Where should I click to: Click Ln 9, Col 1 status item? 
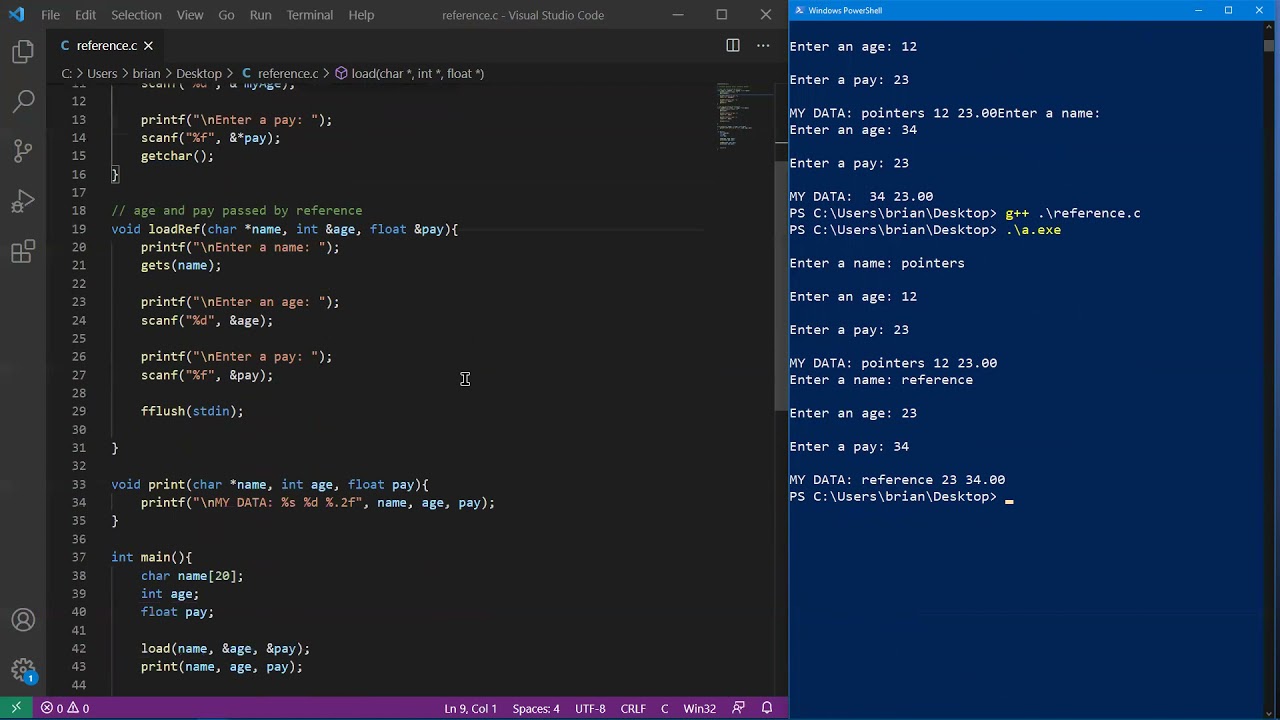click(470, 708)
